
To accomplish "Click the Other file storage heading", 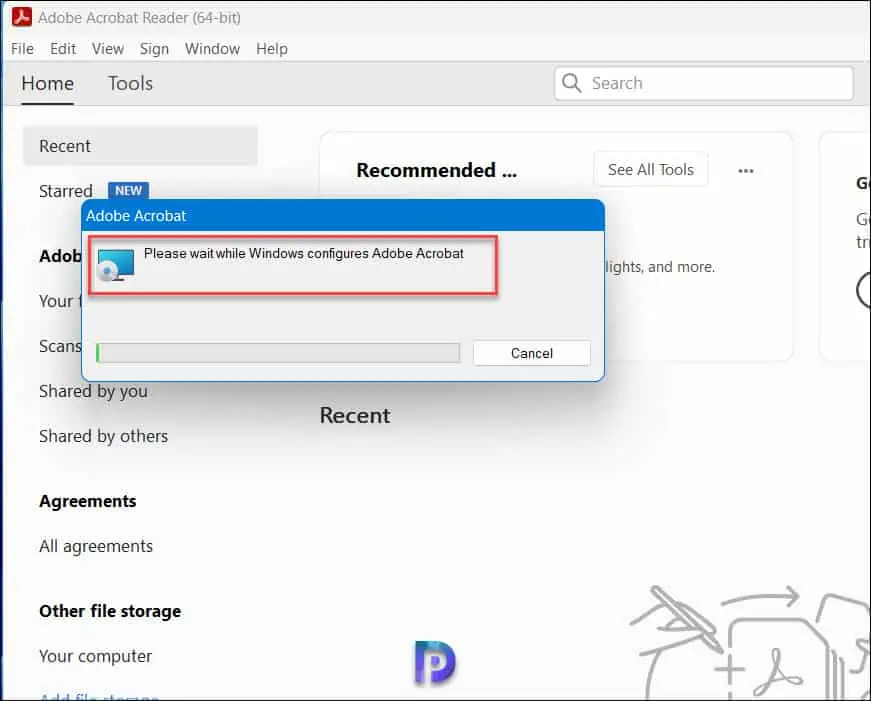I will [x=110, y=611].
